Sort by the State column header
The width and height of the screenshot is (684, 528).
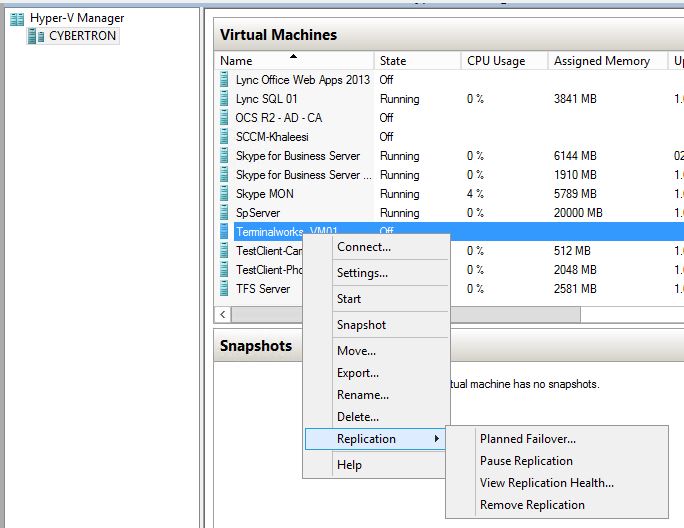coord(417,61)
